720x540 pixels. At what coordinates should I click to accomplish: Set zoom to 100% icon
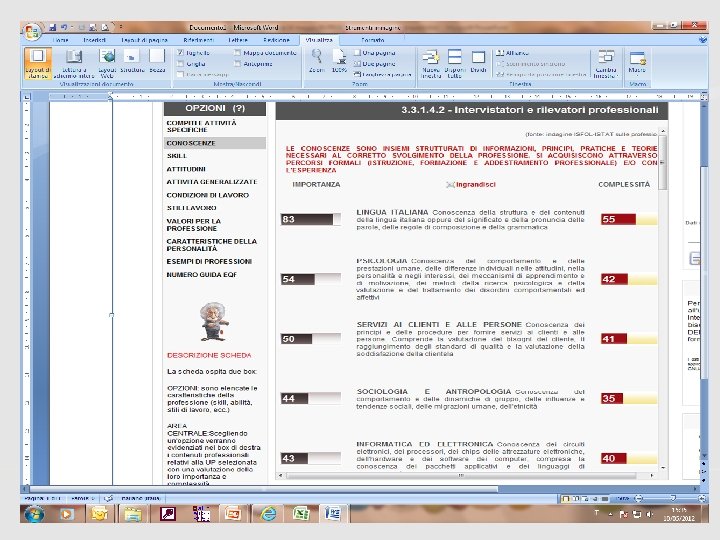coord(339,61)
